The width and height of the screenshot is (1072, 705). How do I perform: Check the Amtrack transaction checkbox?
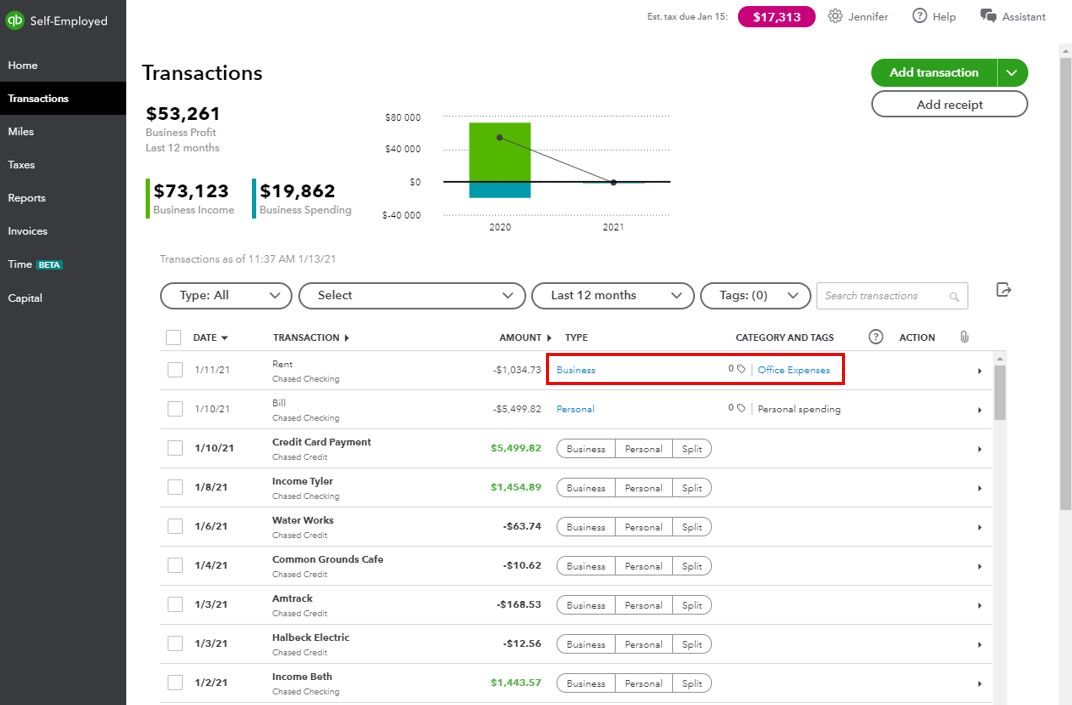[x=175, y=604]
